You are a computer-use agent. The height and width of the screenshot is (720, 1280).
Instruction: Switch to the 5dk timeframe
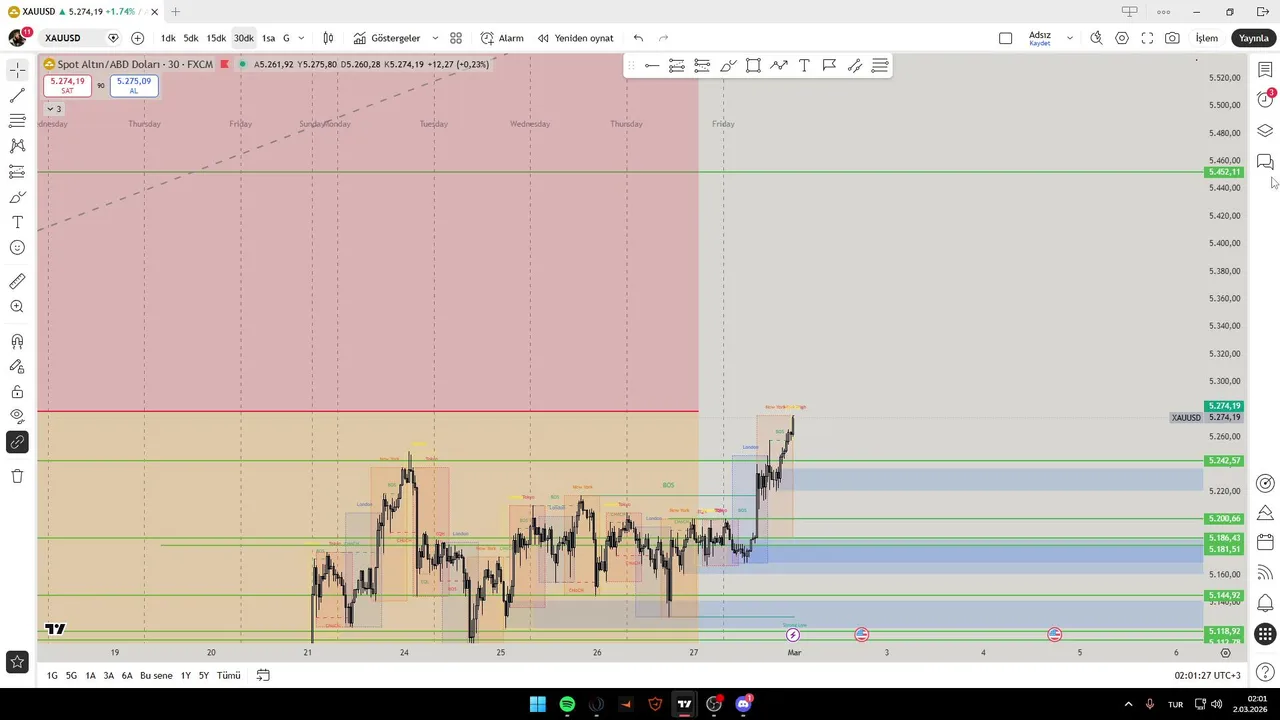pyautogui.click(x=191, y=38)
